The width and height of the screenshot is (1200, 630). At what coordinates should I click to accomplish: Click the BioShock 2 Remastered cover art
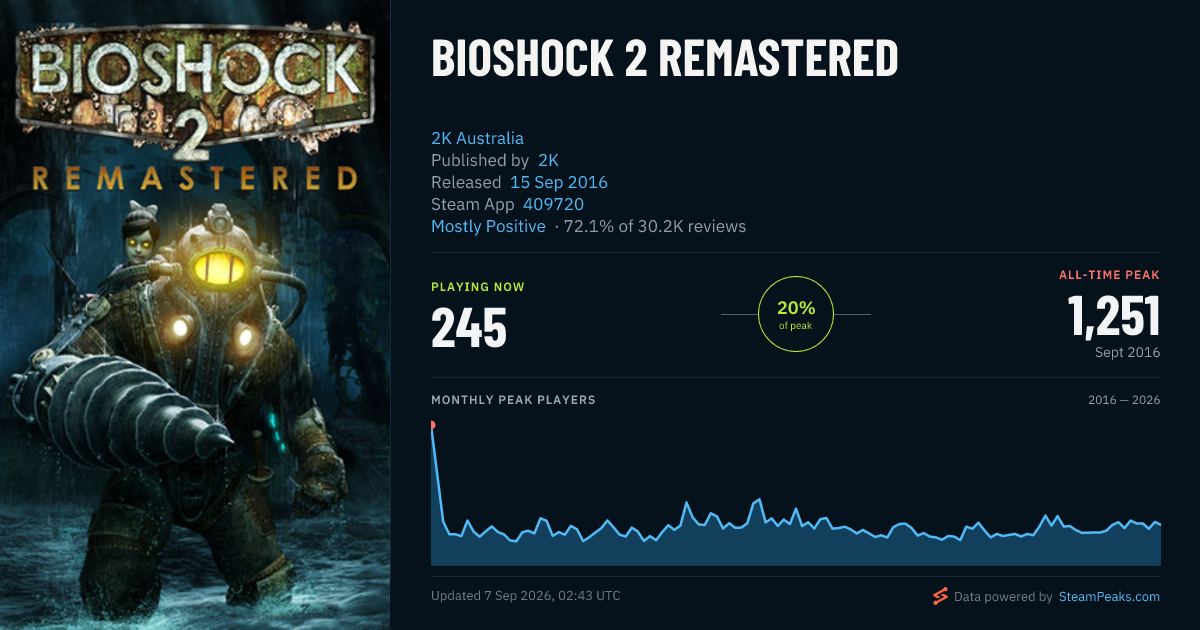195,315
